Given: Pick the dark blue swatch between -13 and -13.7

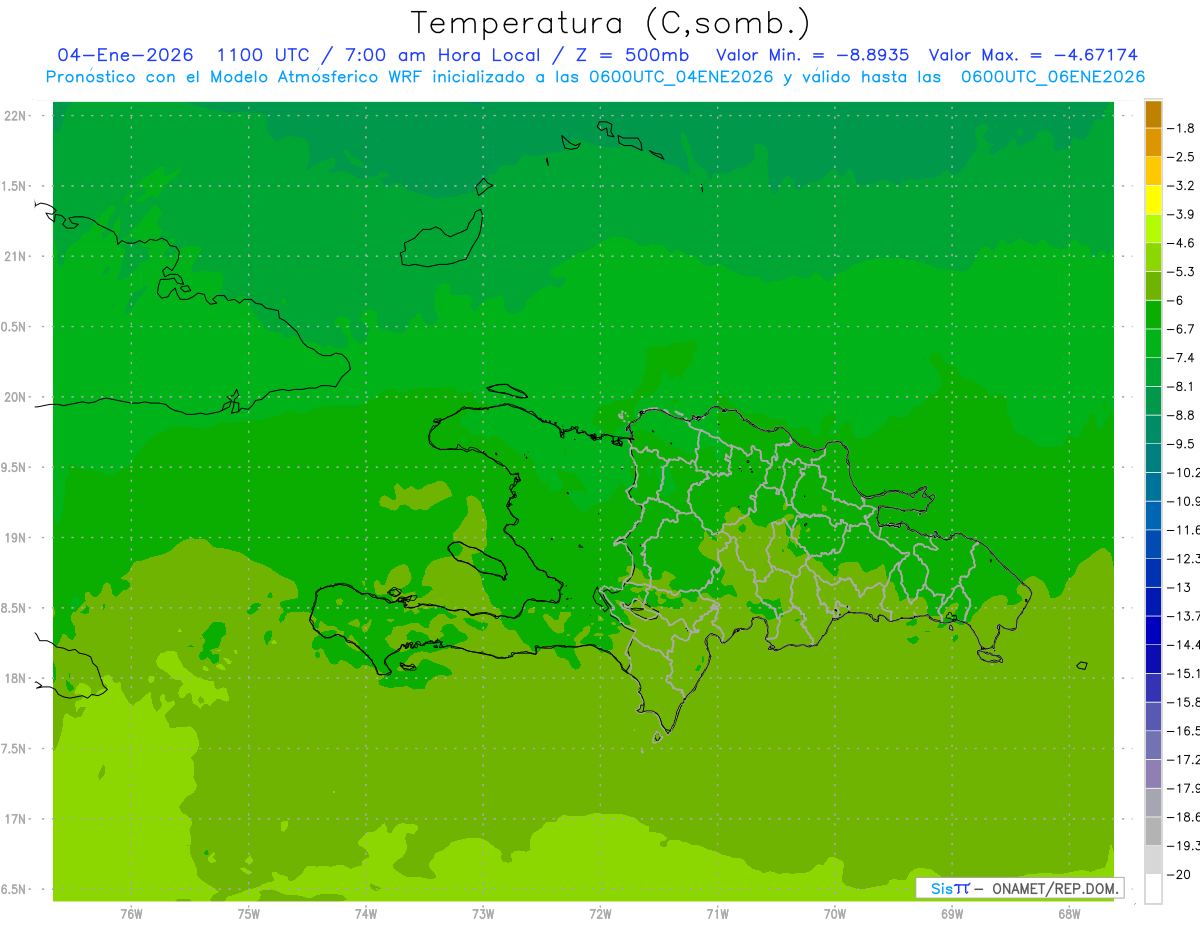Looking at the screenshot, I should [x=1153, y=601].
